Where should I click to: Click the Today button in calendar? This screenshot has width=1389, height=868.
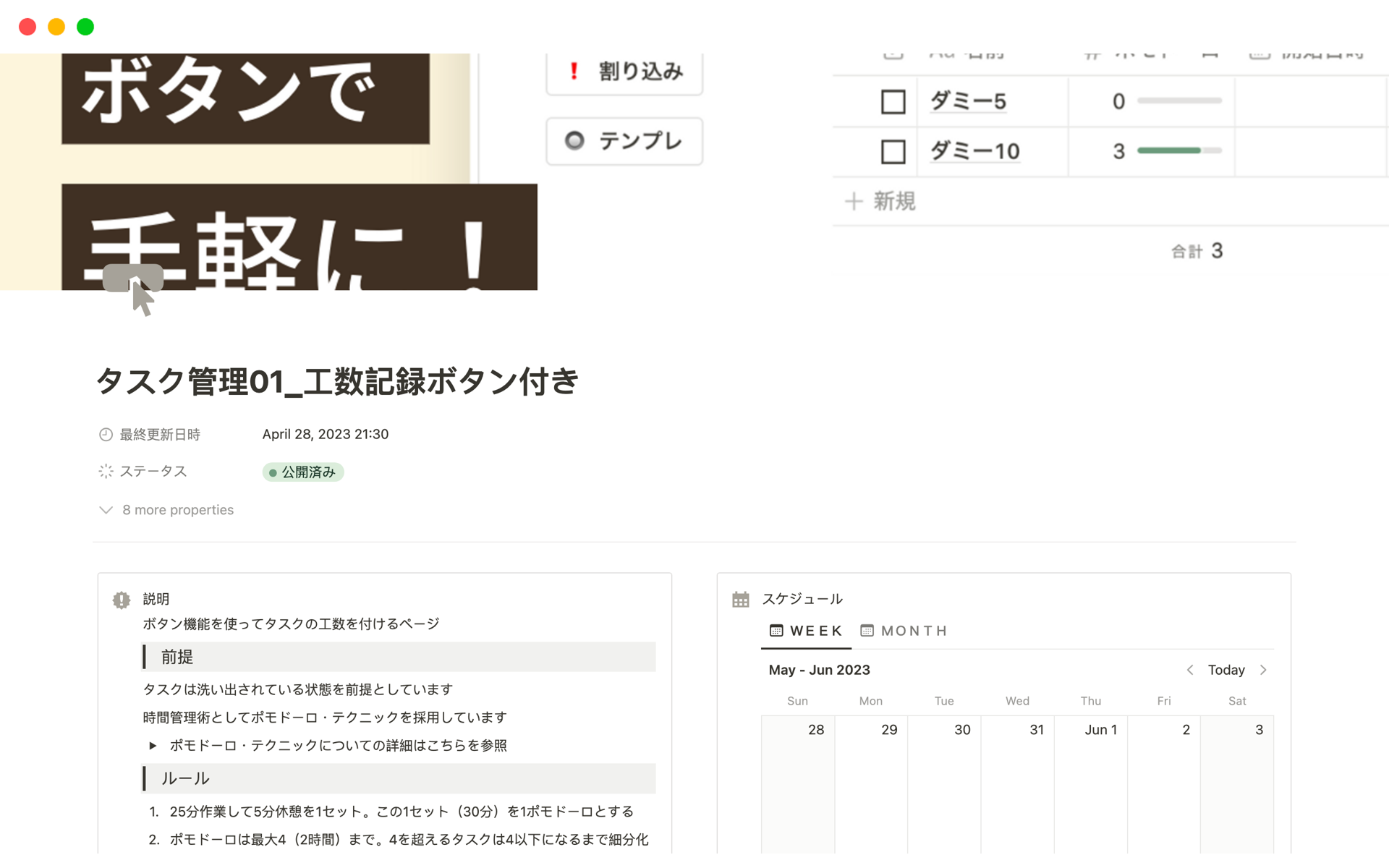1226,670
